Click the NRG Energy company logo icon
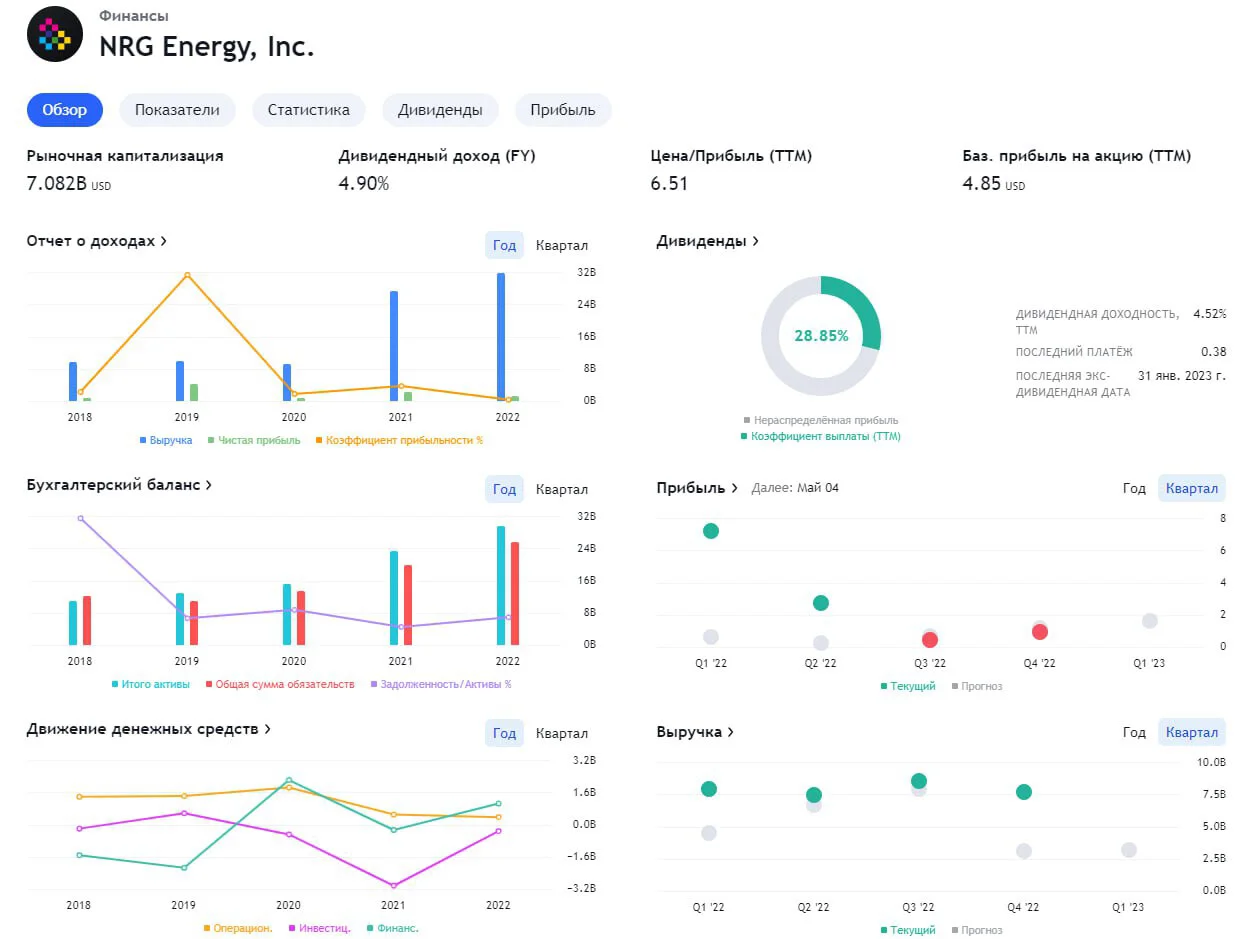 pos(55,34)
